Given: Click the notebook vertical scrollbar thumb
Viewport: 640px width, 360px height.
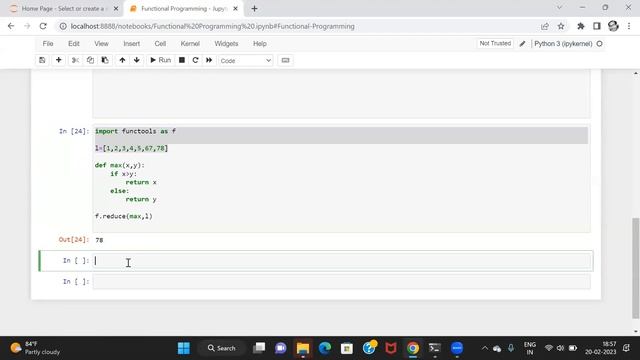Looking at the screenshot, I should point(636,267).
